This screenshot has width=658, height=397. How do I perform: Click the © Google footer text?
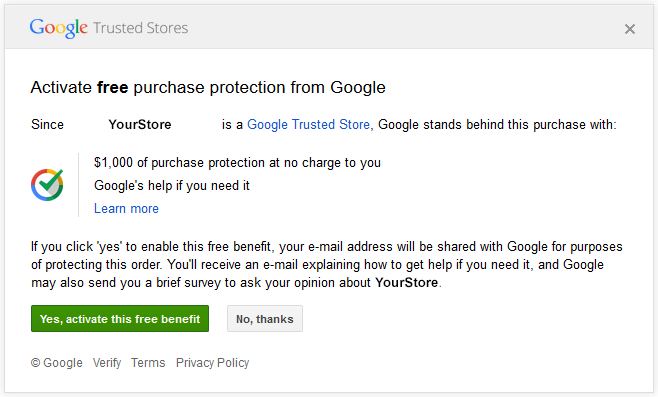(x=57, y=363)
